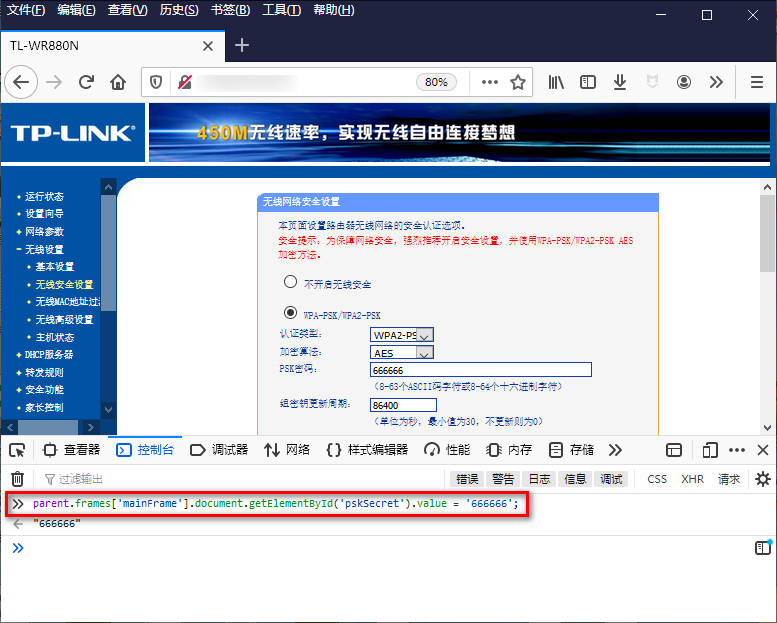Reload the current page
The width and height of the screenshot is (777, 623).
tap(86, 82)
